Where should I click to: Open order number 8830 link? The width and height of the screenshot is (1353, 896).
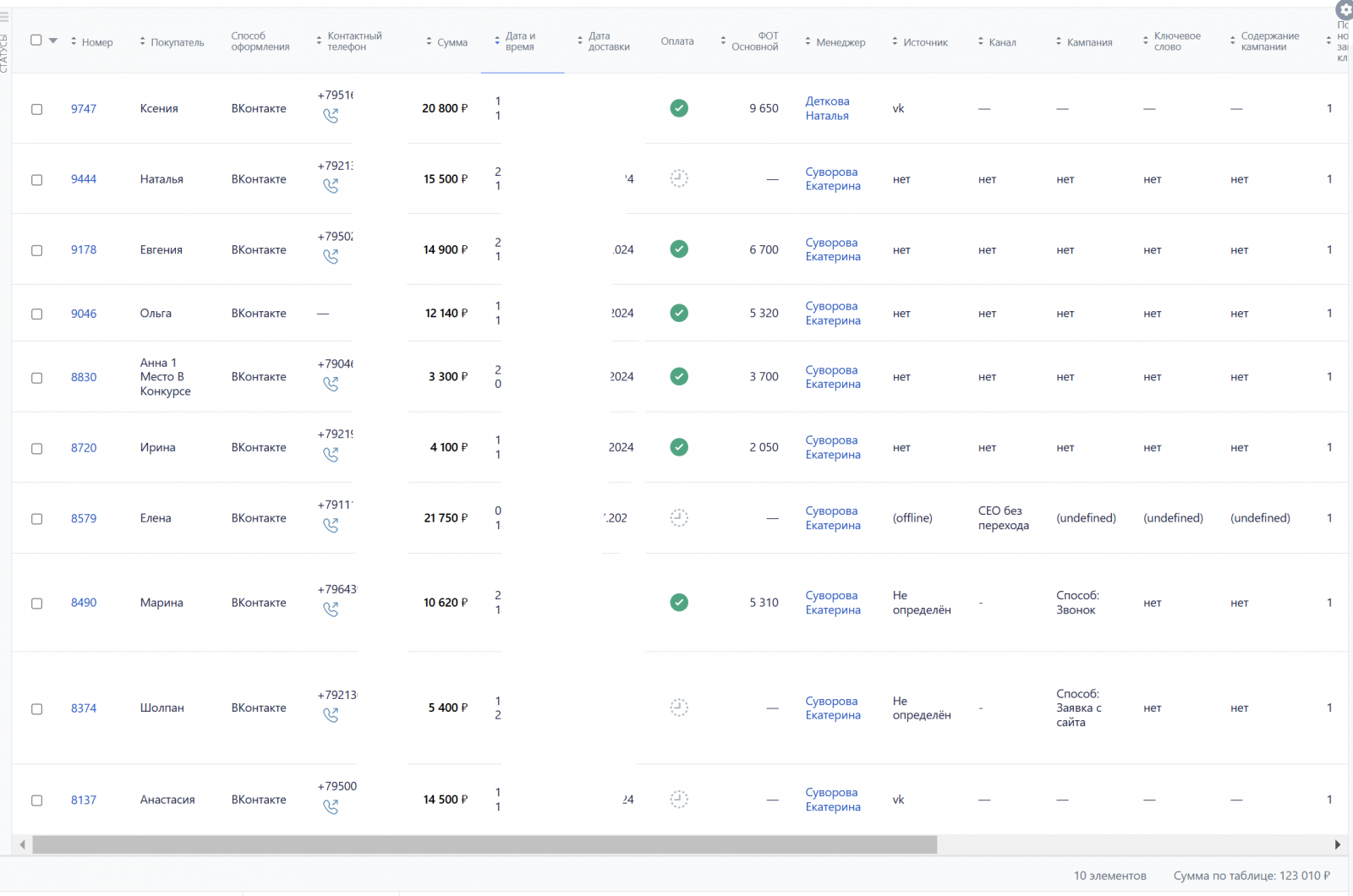(x=84, y=377)
